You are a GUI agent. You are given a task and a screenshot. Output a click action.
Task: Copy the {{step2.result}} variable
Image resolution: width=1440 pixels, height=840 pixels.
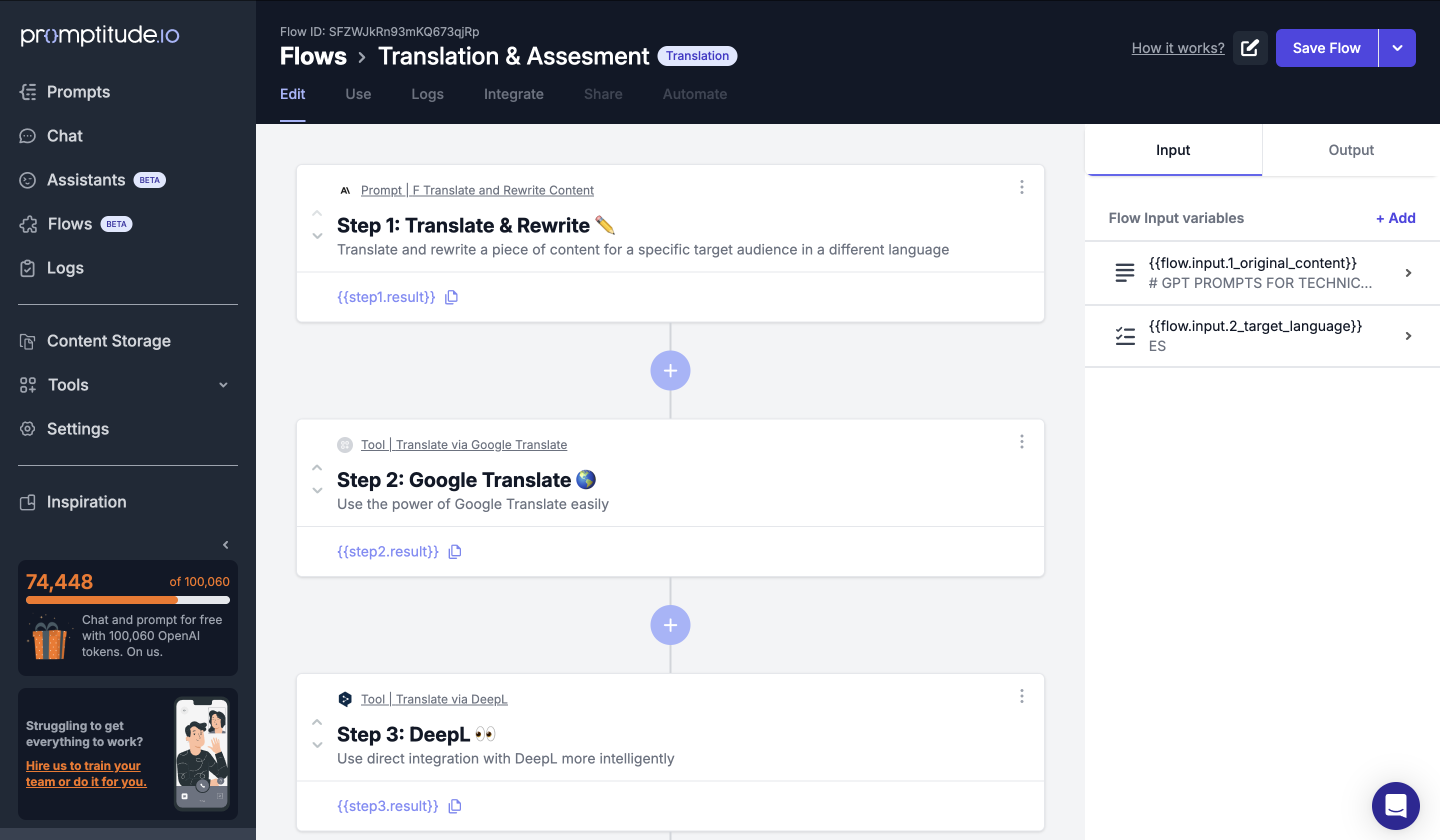455,552
